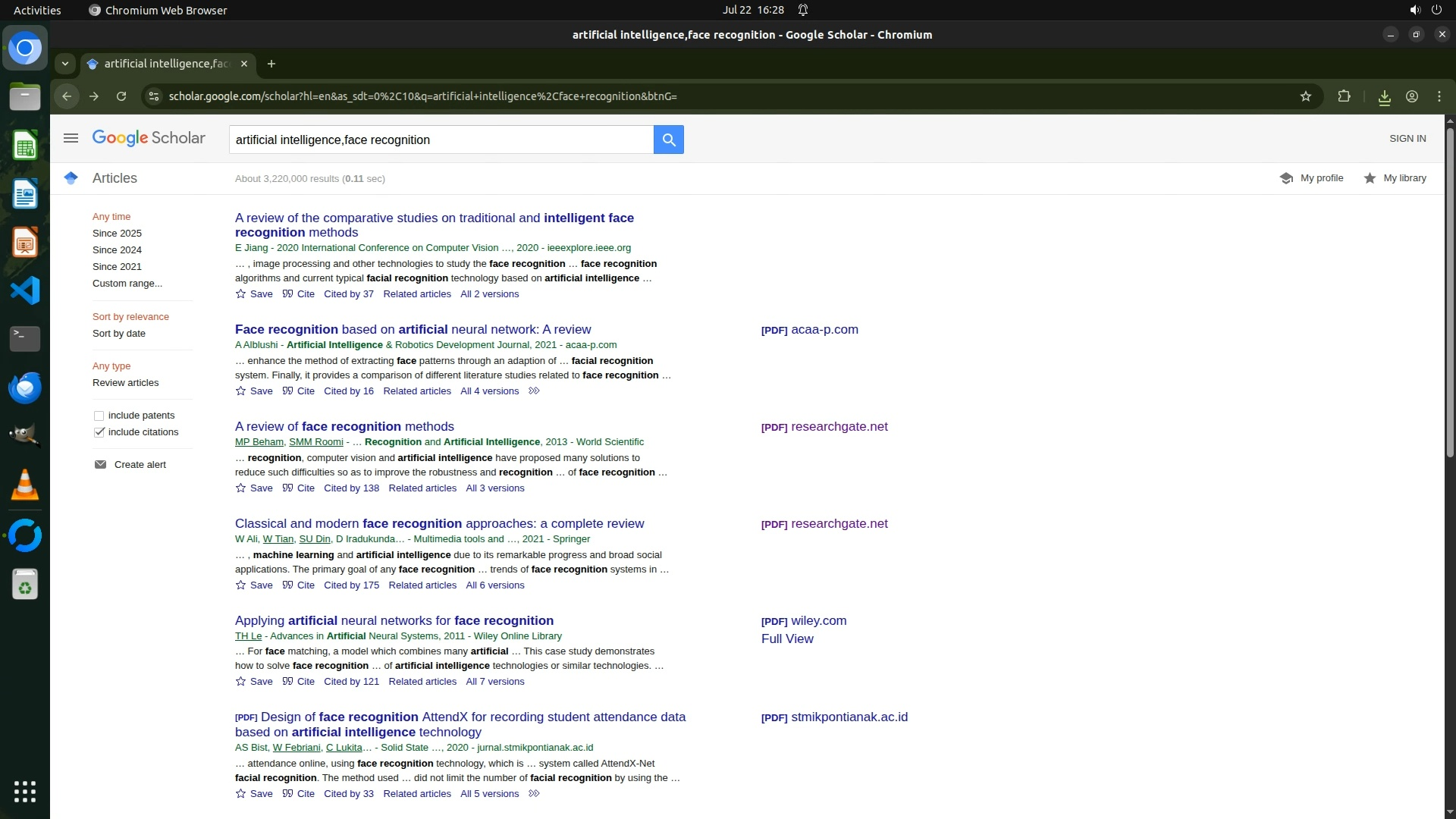Enable the include patents checkbox
1456x819 pixels.
[x=99, y=416]
